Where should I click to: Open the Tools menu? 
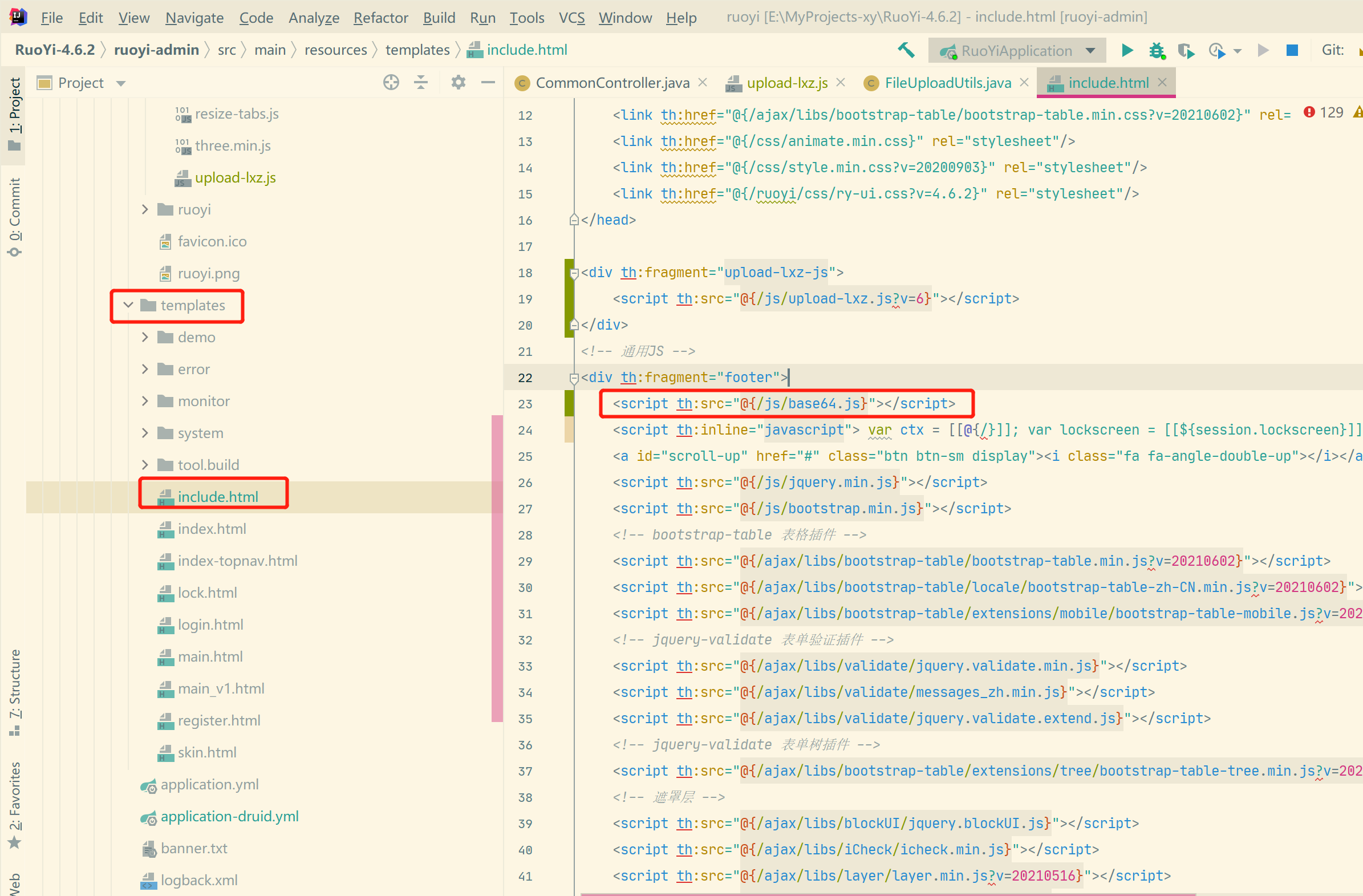(527, 18)
